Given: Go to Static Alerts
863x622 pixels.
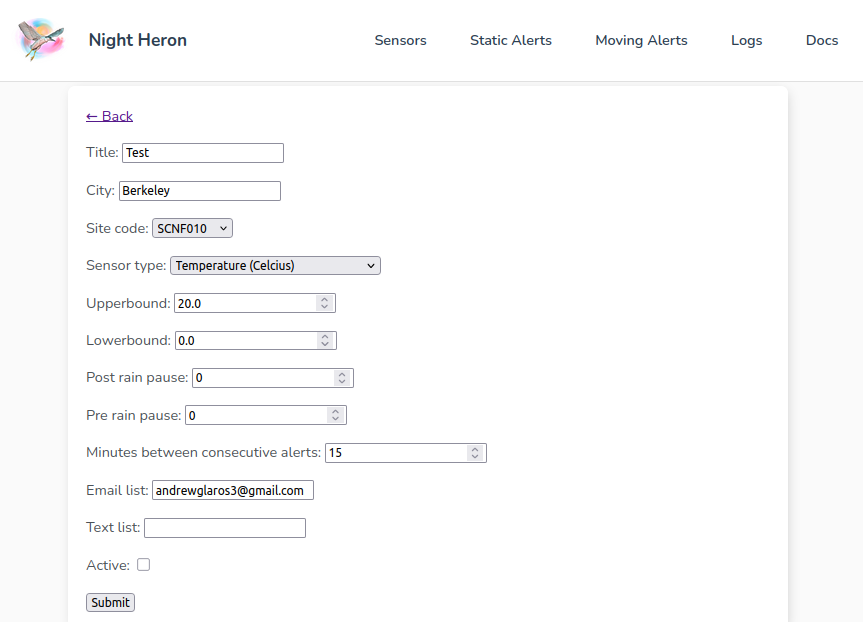Looking at the screenshot, I should point(510,41).
